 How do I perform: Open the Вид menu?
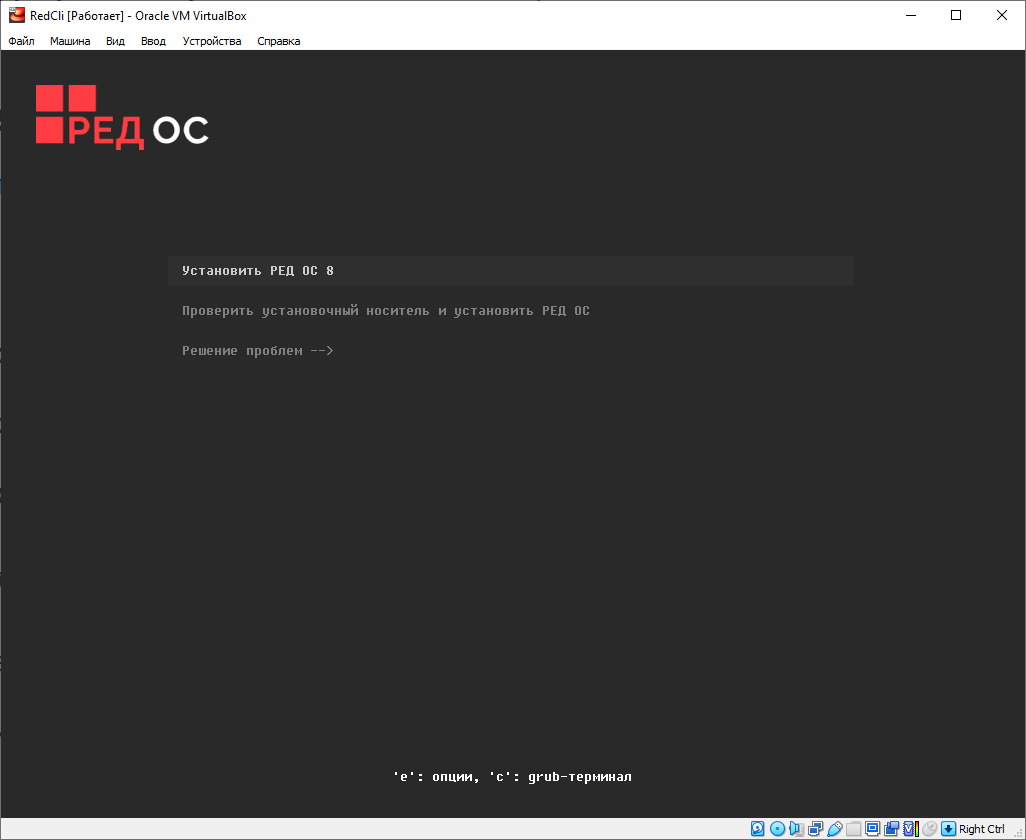(x=115, y=41)
